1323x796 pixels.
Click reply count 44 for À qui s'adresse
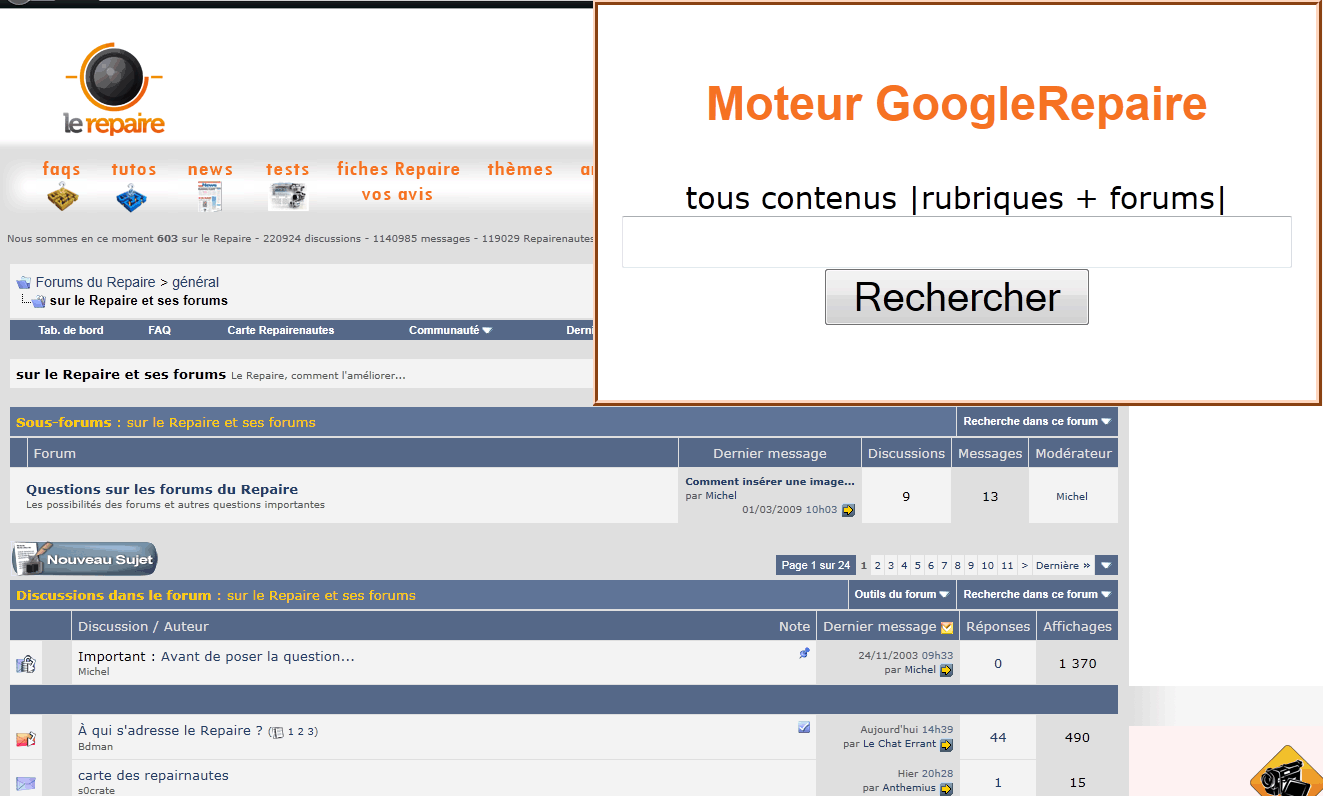pyautogui.click(x=998, y=737)
